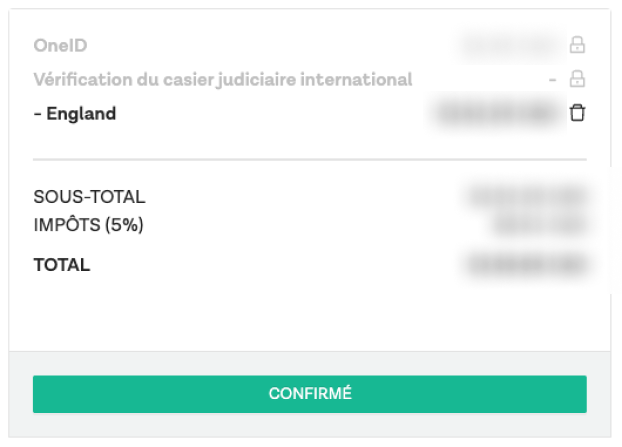The height and width of the screenshot is (447, 622).
Task: Click the IMPÔTS (5%) label
Action: (88, 225)
